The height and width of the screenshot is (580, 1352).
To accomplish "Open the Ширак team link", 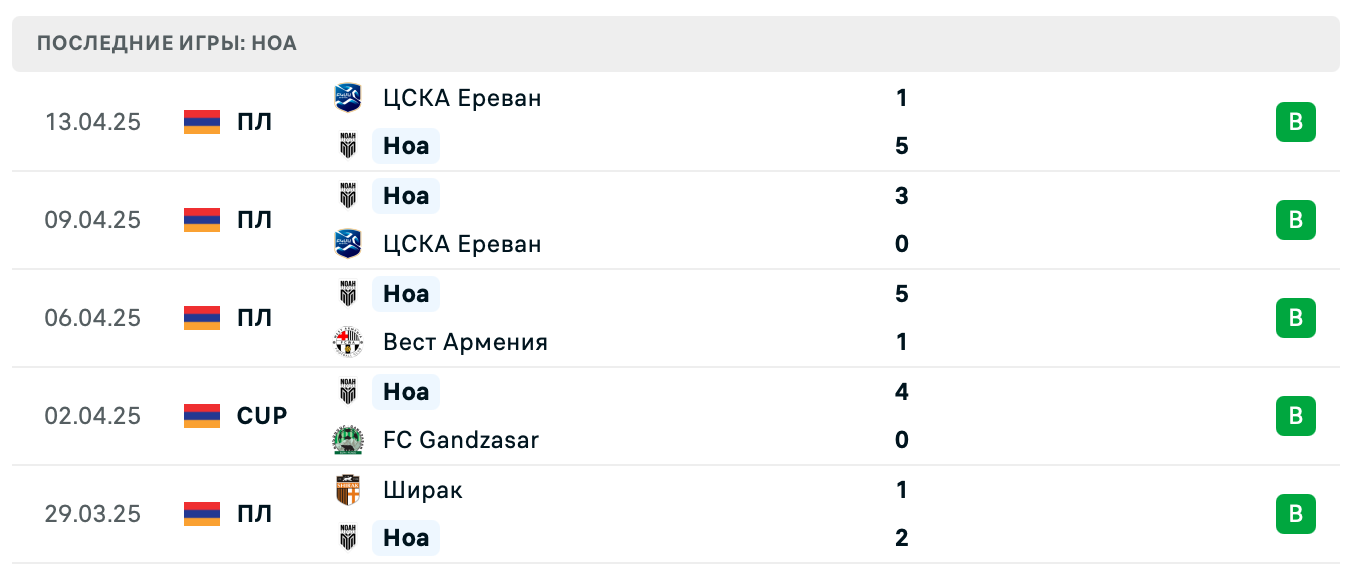I will pyautogui.click(x=422, y=490).
